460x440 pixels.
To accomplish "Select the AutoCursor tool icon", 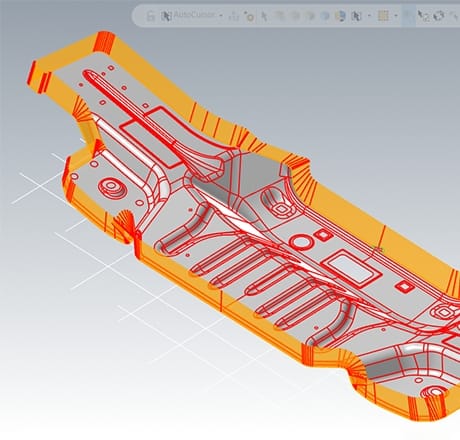I will pyautogui.click(x=166, y=16).
